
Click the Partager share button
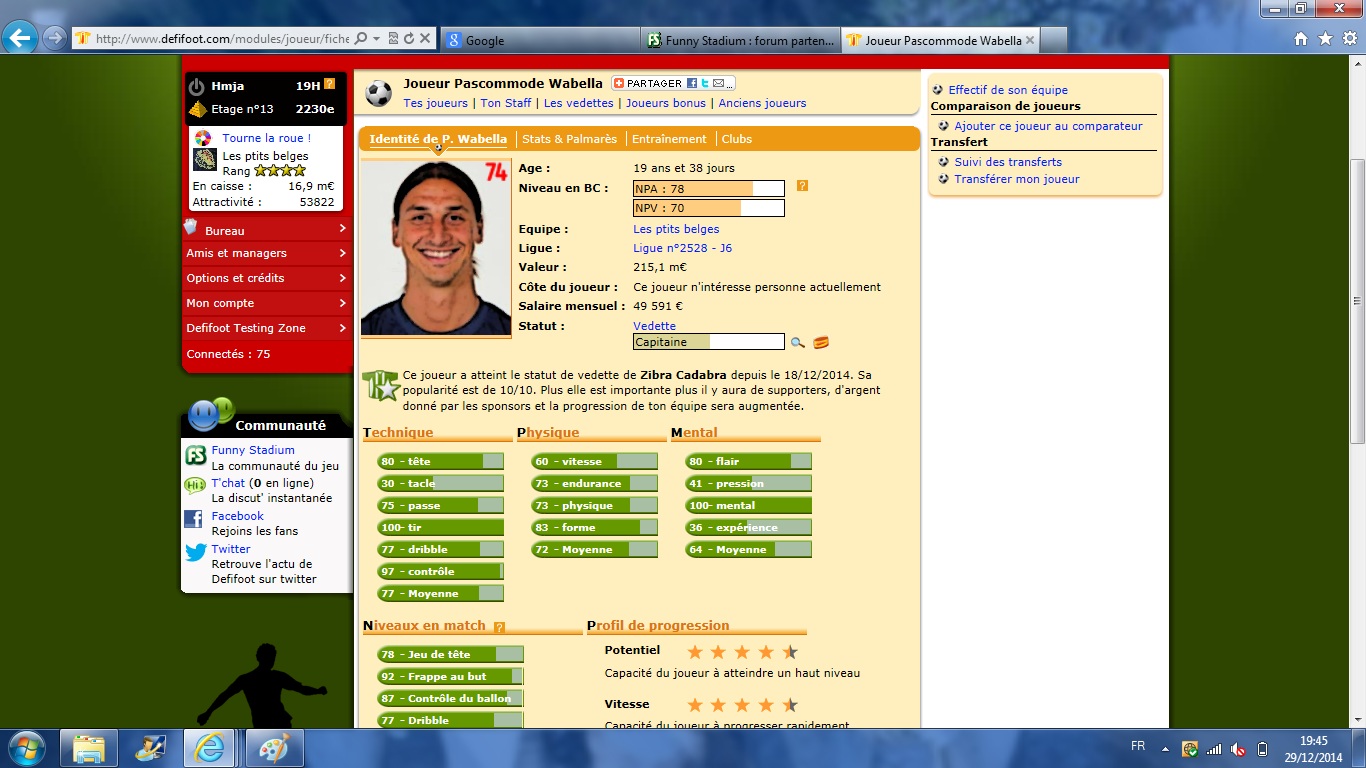tap(673, 83)
